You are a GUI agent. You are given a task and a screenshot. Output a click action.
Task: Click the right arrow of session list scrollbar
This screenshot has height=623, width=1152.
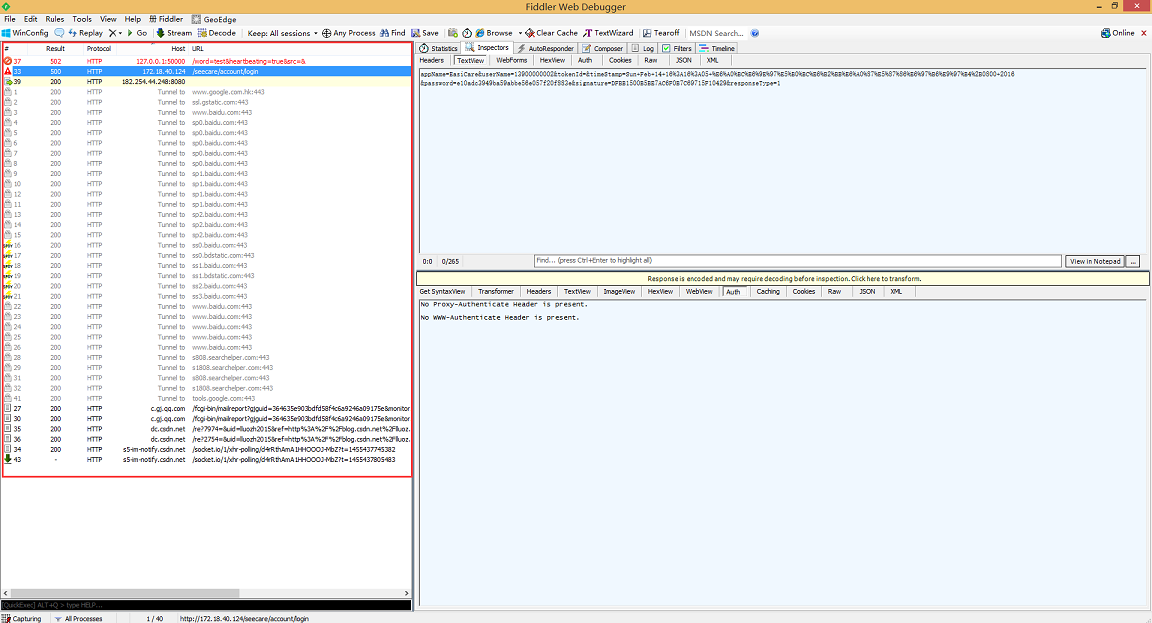[406, 593]
